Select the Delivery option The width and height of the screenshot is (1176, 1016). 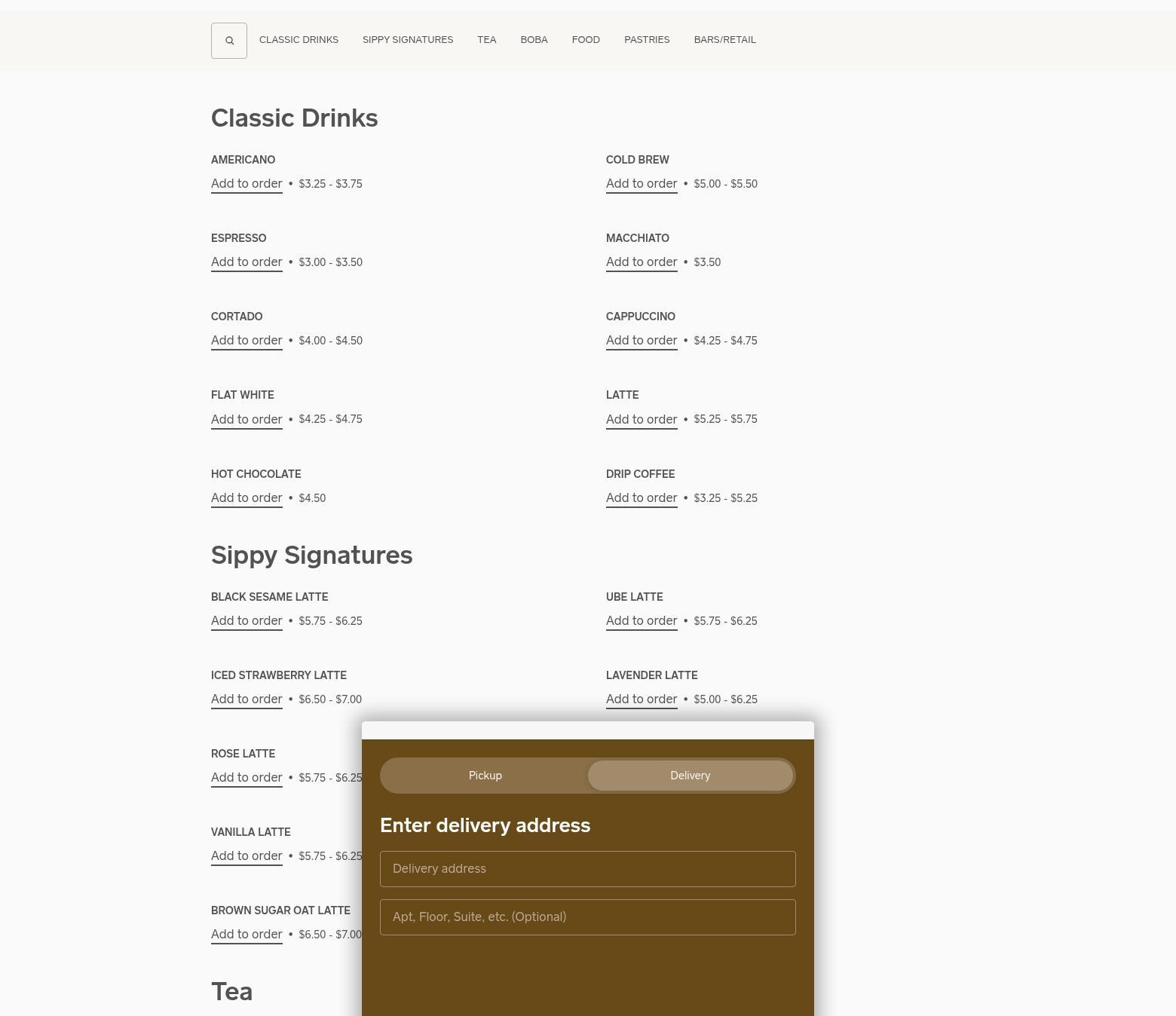[x=690, y=776]
